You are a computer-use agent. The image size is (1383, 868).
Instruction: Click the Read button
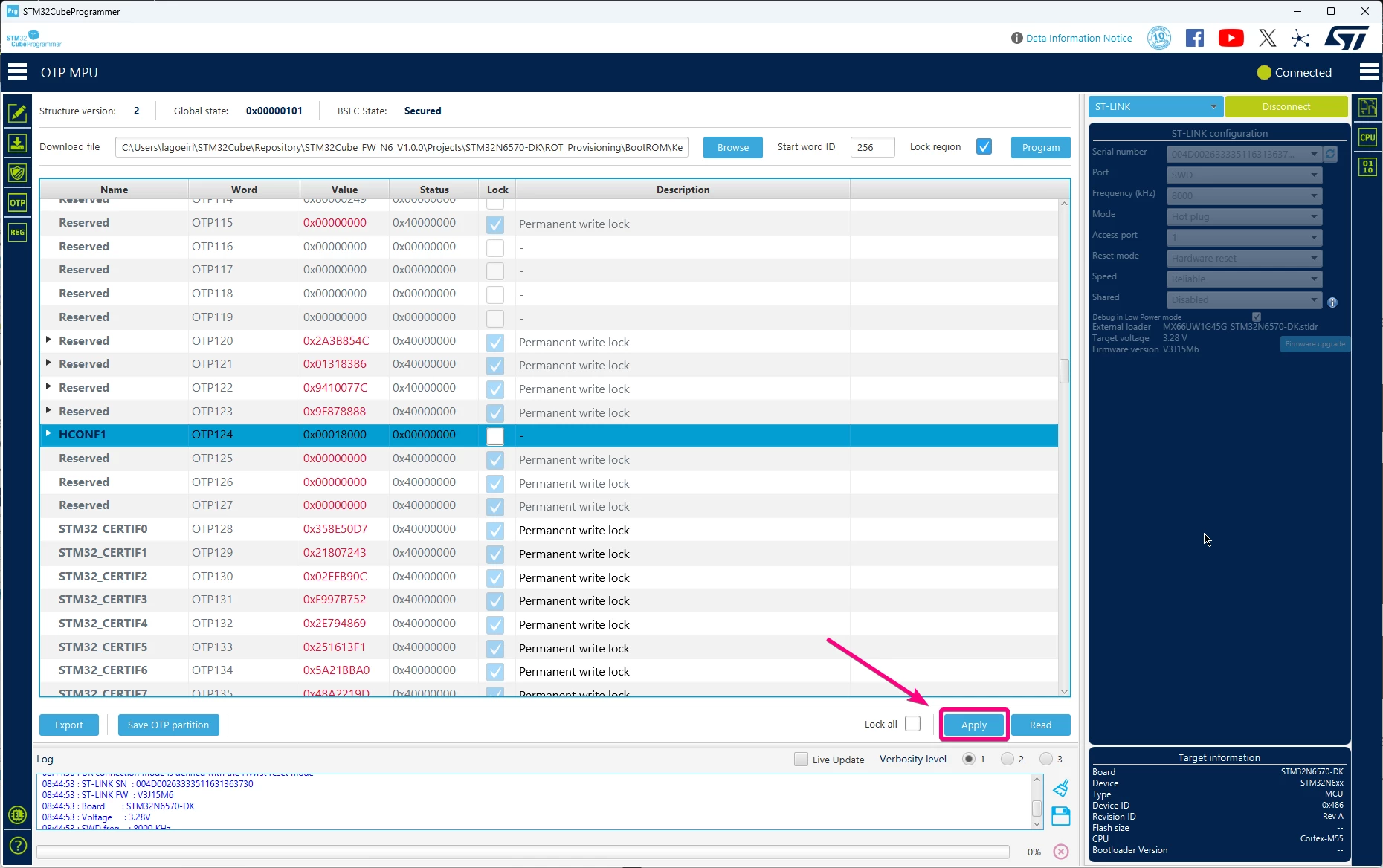pos(1040,725)
